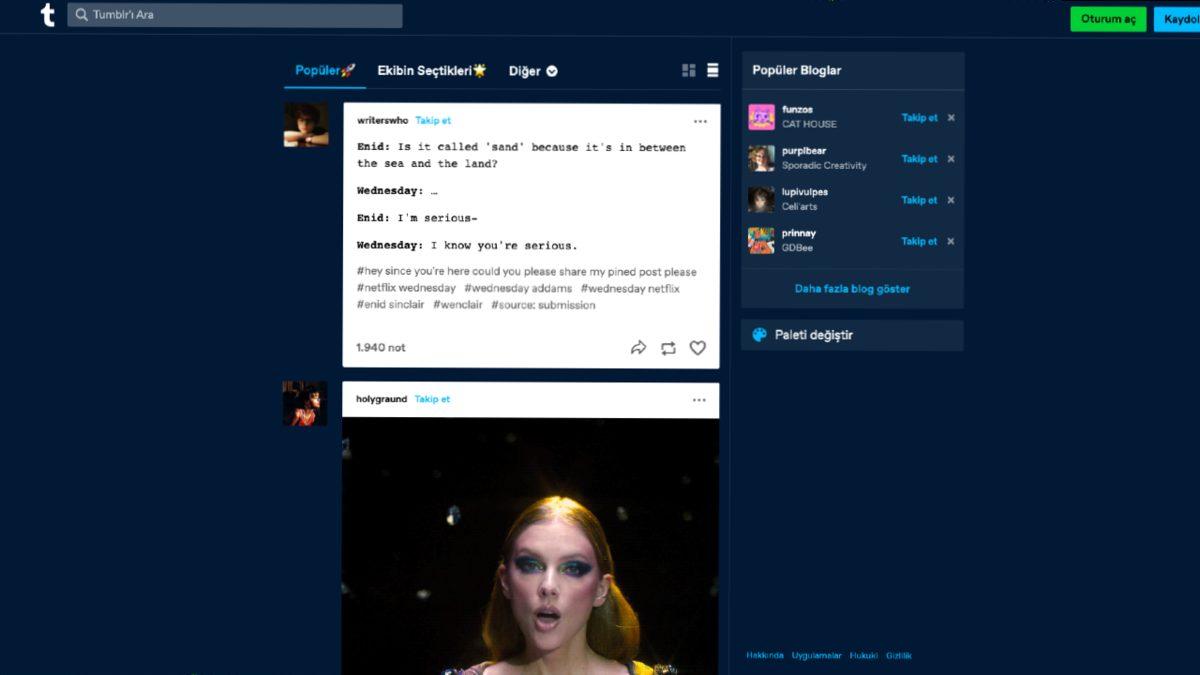Open options menu on holygraund's post
This screenshot has height=675, width=1200.
pyautogui.click(x=700, y=399)
